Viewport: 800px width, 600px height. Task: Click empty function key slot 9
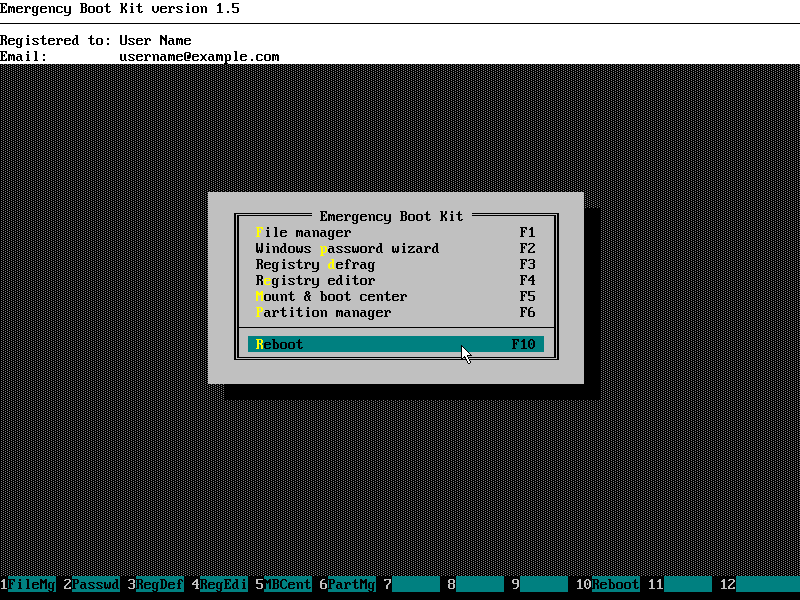click(x=540, y=584)
